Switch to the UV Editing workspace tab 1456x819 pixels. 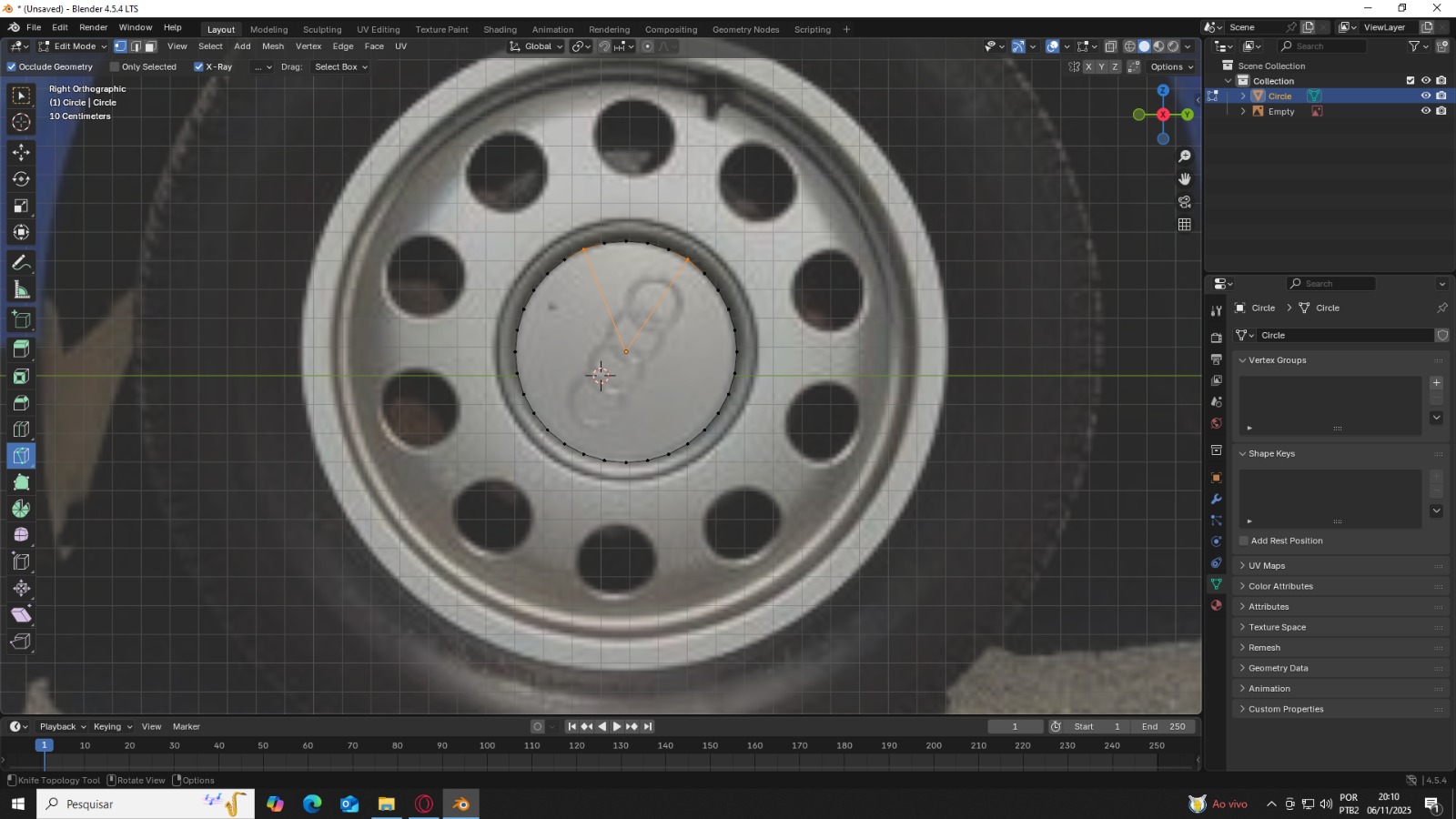(x=379, y=30)
